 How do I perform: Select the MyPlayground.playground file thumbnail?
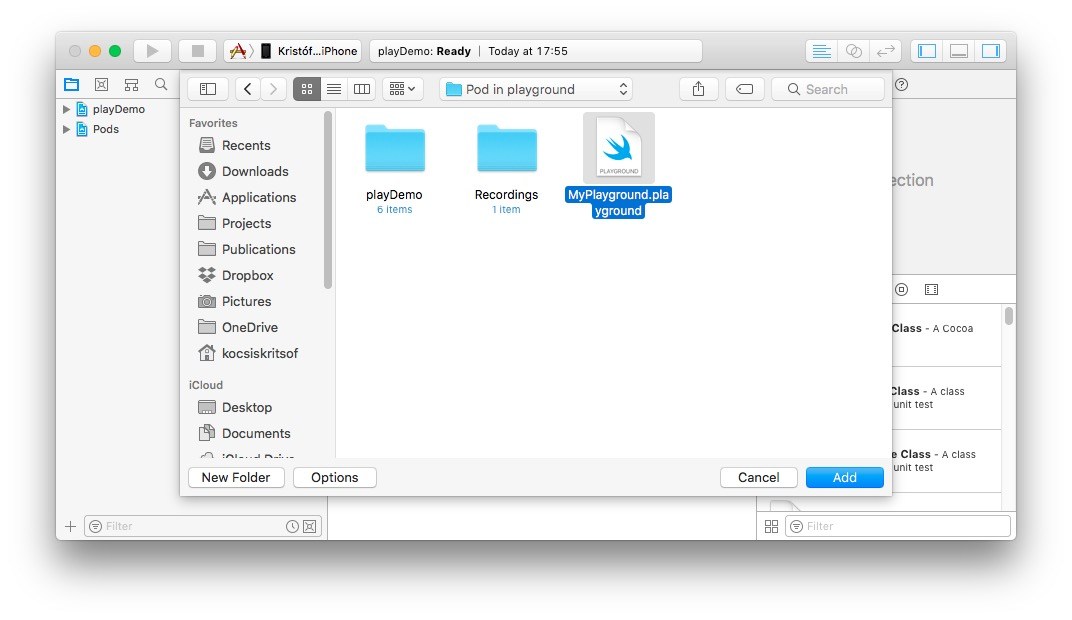point(618,147)
